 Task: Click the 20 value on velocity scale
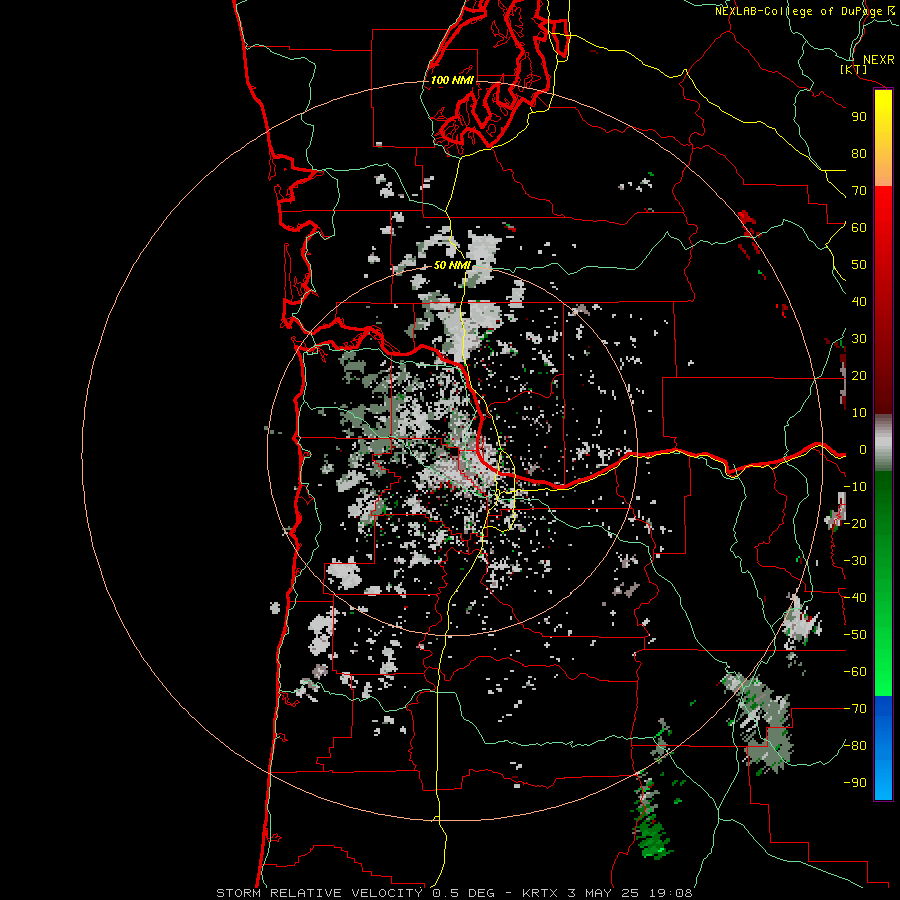click(859, 376)
